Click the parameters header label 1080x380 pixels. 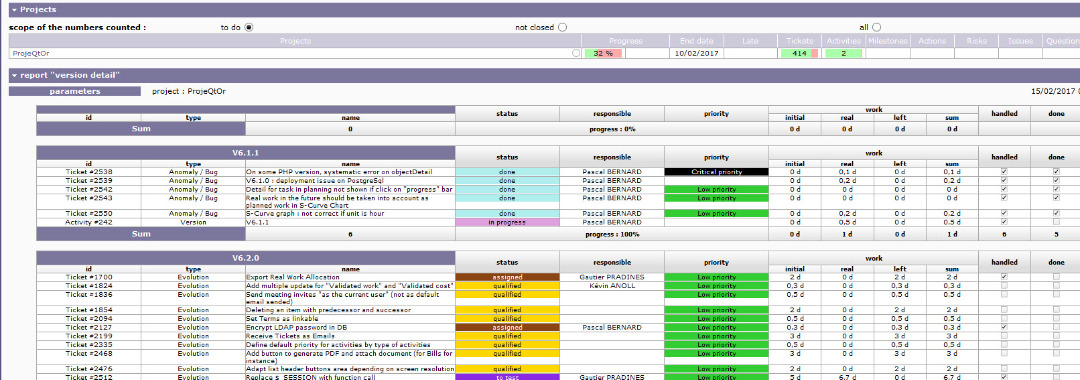tap(74, 91)
